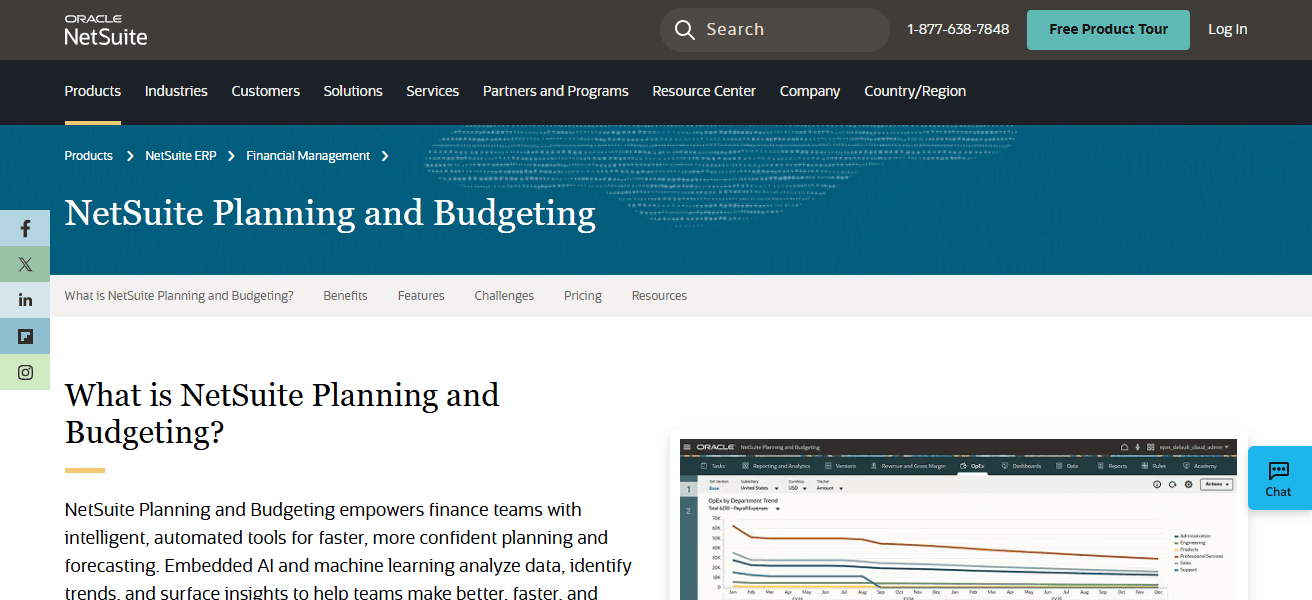Jump to the Benefits section tab
The height and width of the screenshot is (600, 1312).
(345, 296)
